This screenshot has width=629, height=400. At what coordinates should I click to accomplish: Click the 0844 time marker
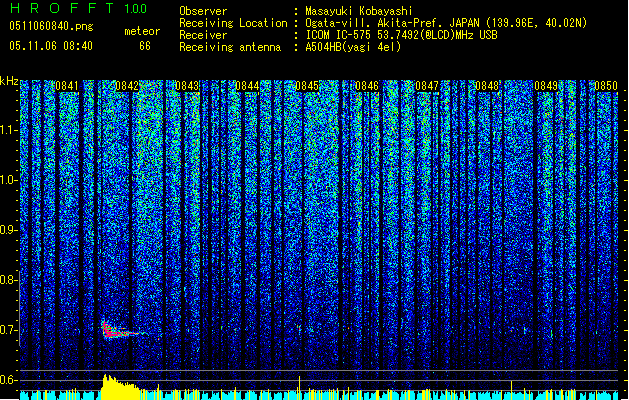pos(247,86)
